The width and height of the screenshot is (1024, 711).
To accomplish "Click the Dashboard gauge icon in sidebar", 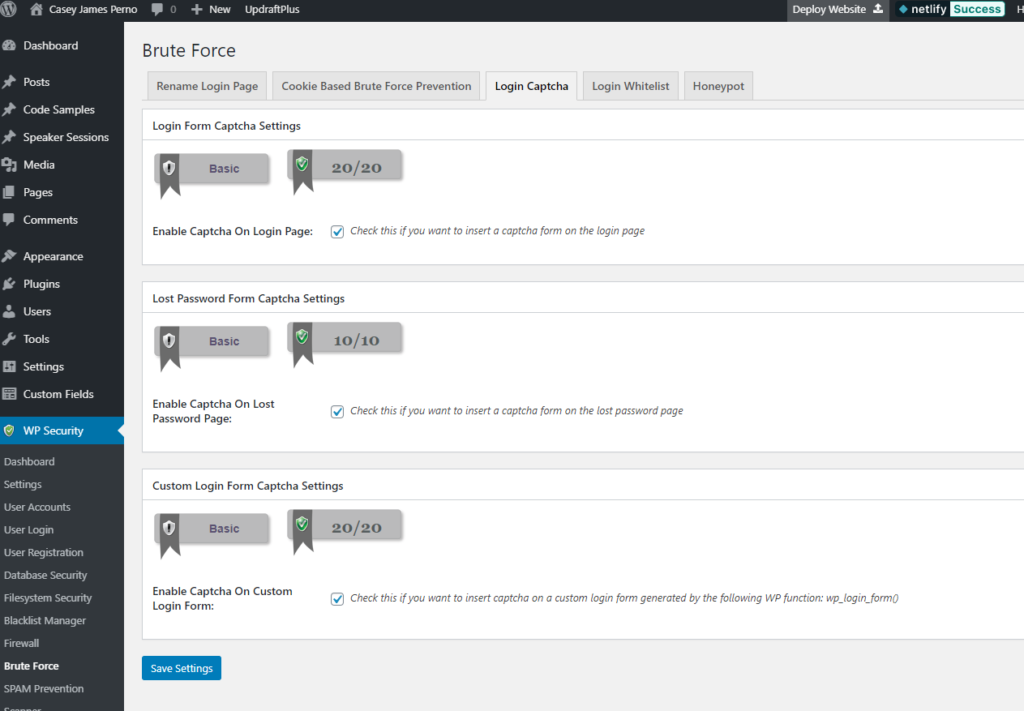I will (9, 46).
